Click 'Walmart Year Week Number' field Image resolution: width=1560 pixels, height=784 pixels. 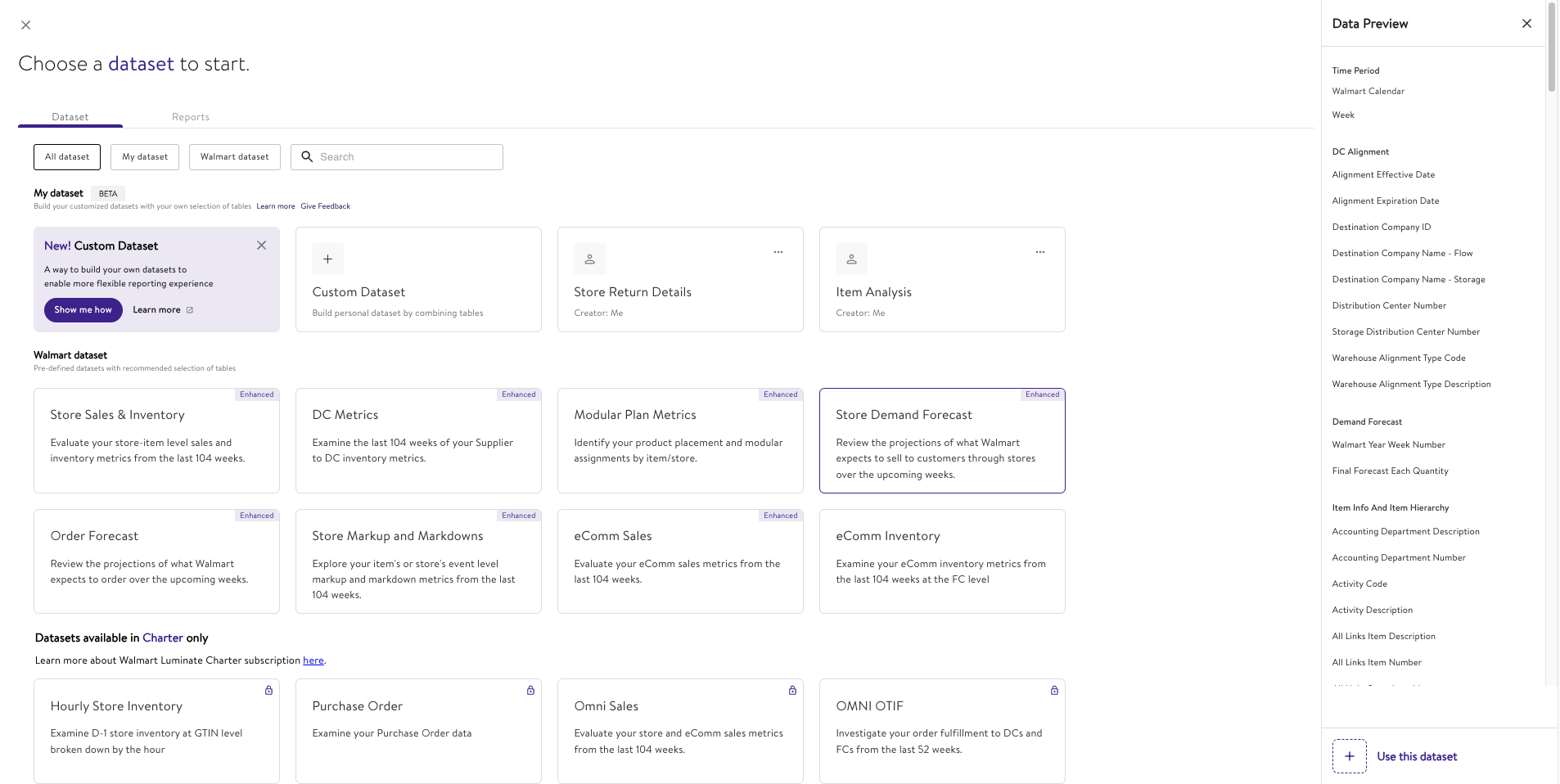(x=1388, y=445)
